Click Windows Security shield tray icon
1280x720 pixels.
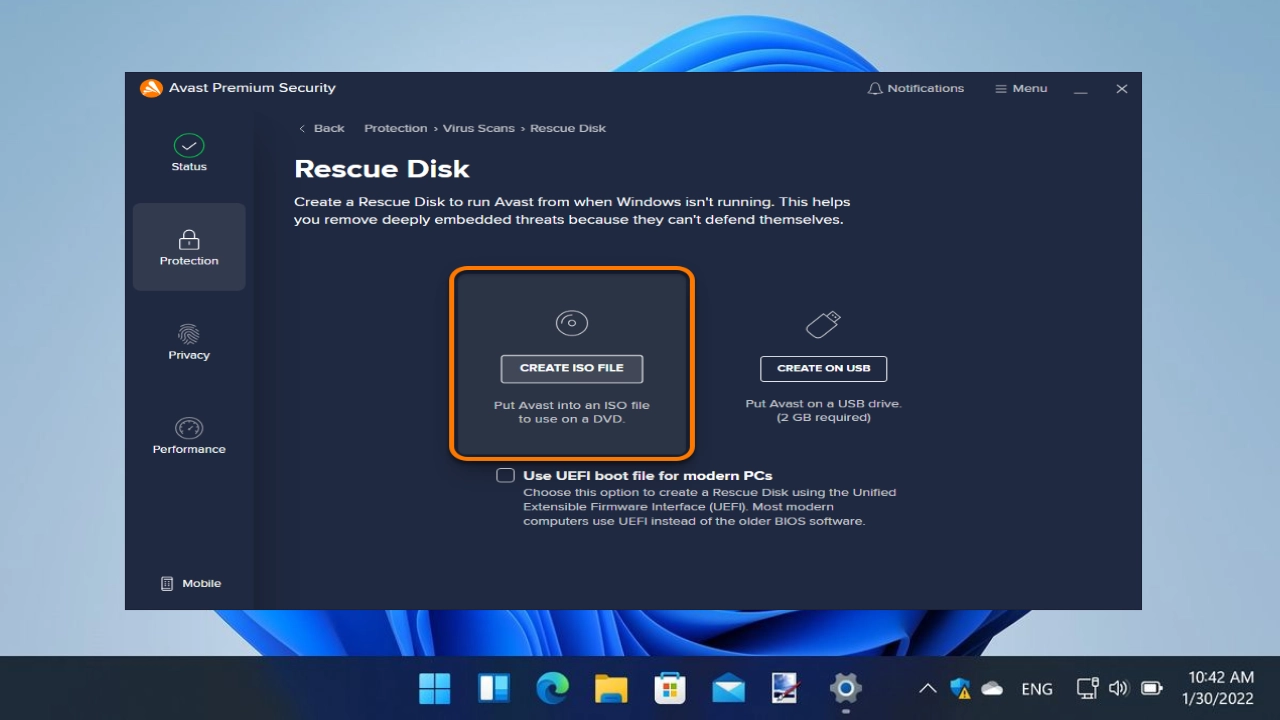[x=960, y=688]
